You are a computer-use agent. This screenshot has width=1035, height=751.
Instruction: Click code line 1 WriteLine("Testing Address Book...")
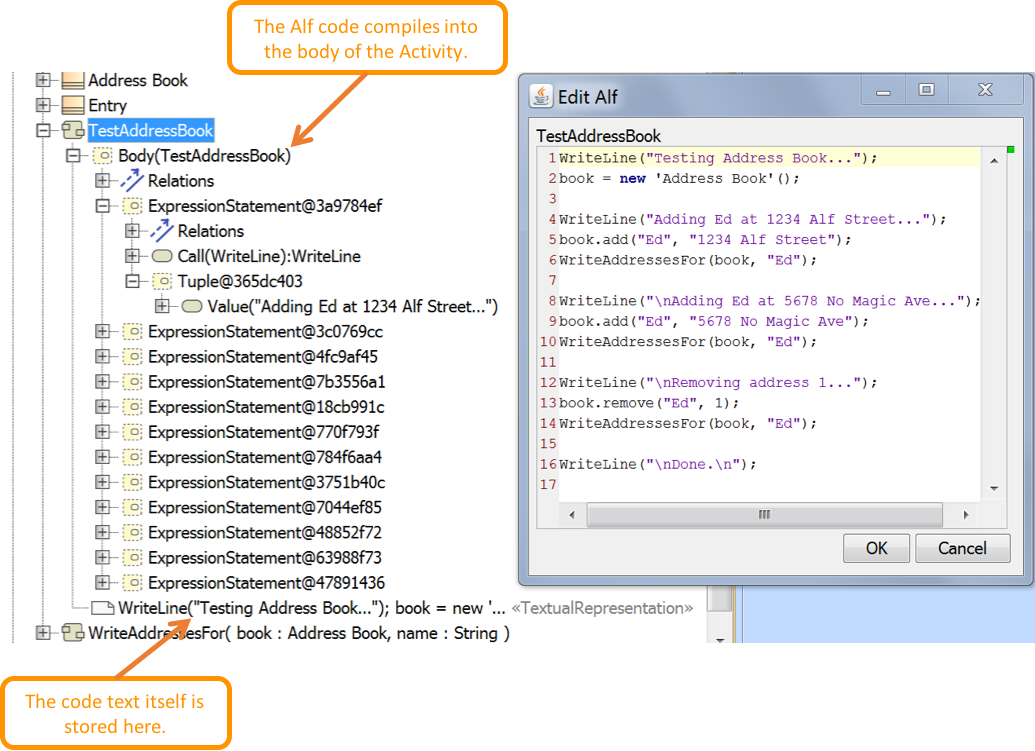718,158
